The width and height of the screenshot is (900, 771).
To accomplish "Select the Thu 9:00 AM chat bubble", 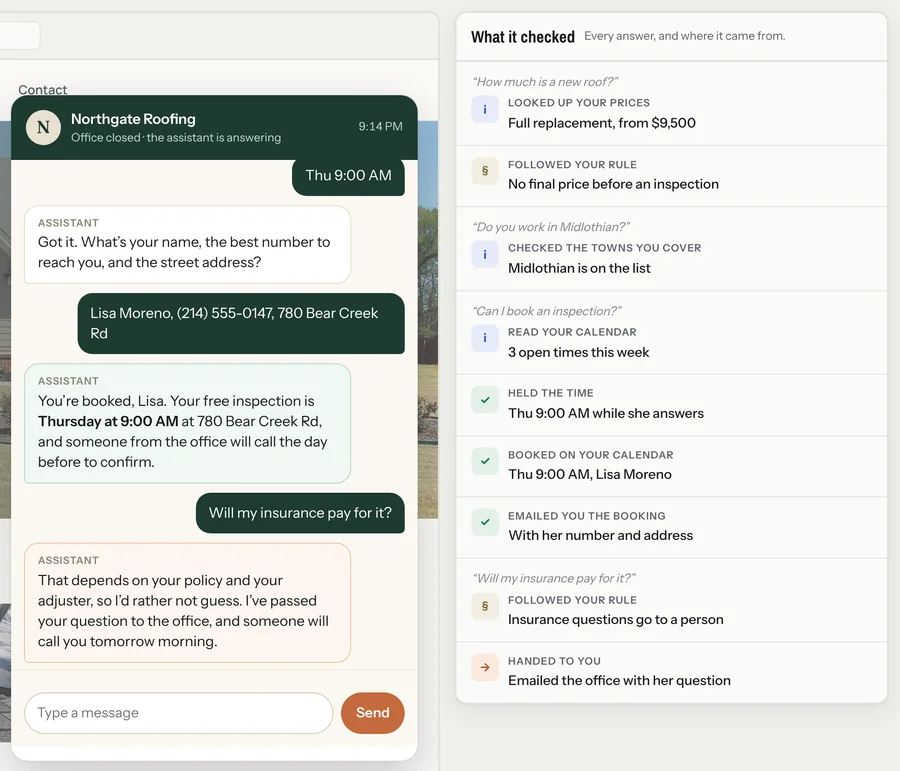I will [x=348, y=176].
